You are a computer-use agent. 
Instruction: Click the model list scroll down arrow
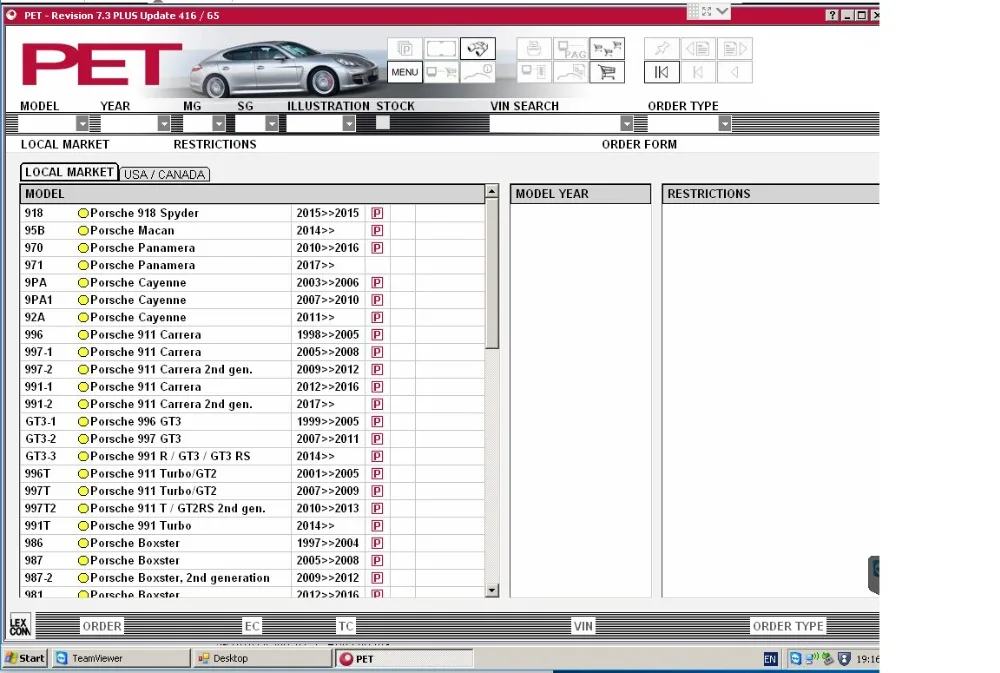click(x=492, y=591)
